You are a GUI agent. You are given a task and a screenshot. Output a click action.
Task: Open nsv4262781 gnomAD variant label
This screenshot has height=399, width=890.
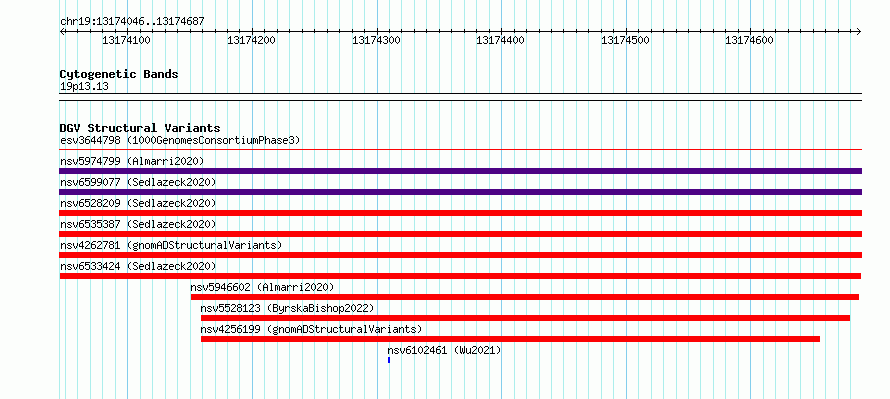[171, 245]
